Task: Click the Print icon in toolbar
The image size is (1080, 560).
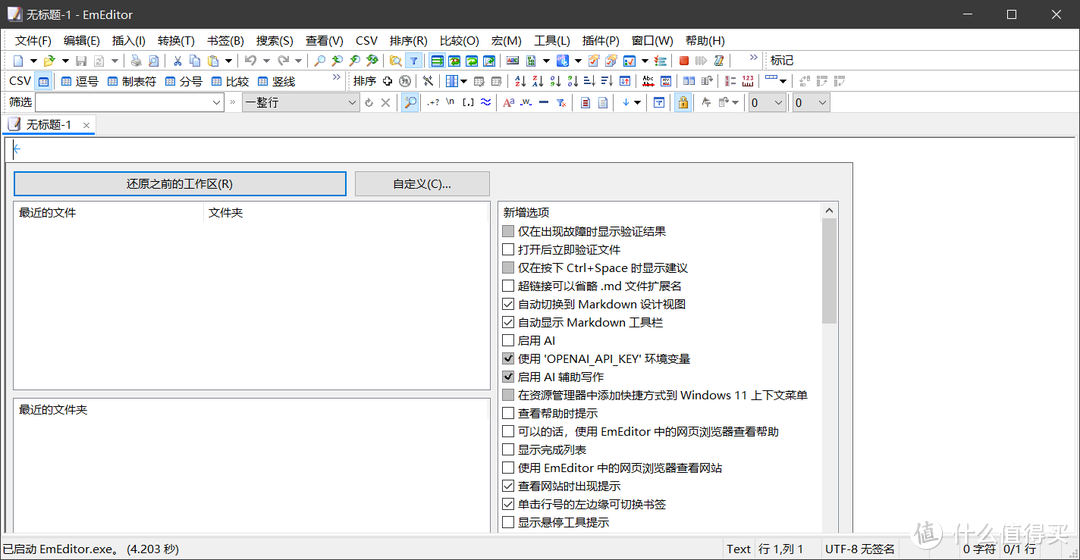Action: tap(136, 61)
